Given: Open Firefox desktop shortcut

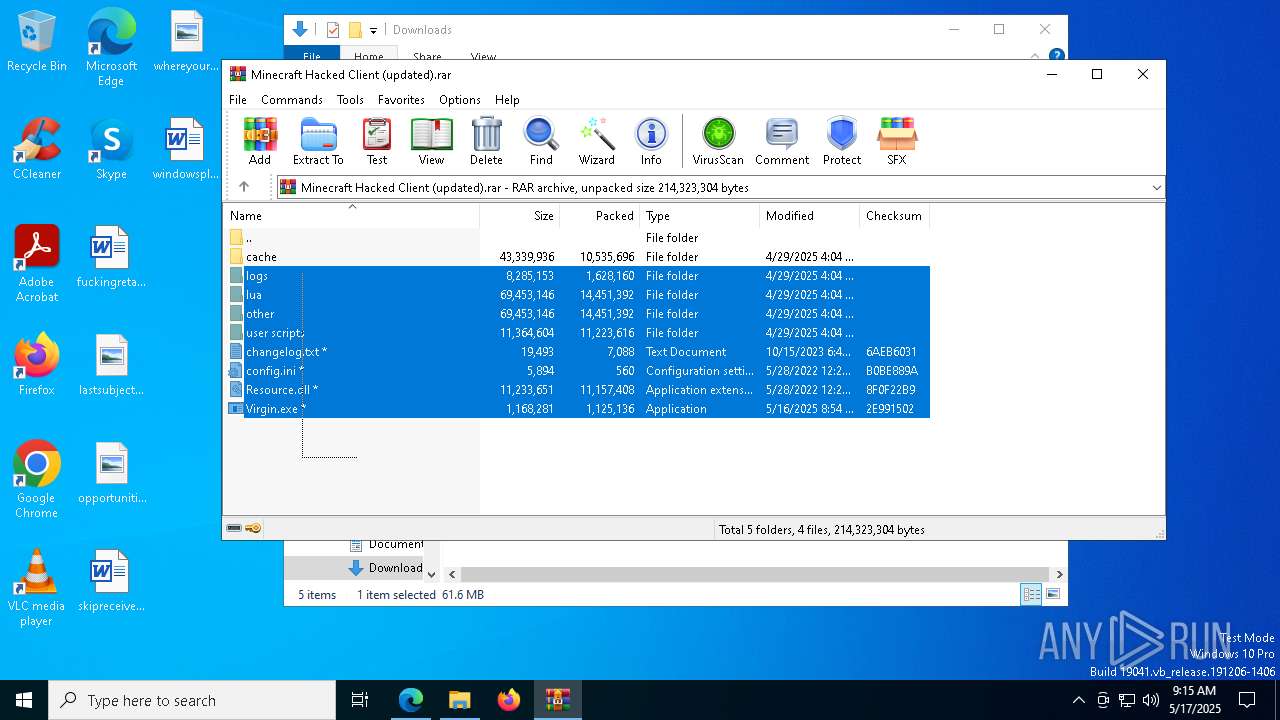Looking at the screenshot, I should (37, 365).
